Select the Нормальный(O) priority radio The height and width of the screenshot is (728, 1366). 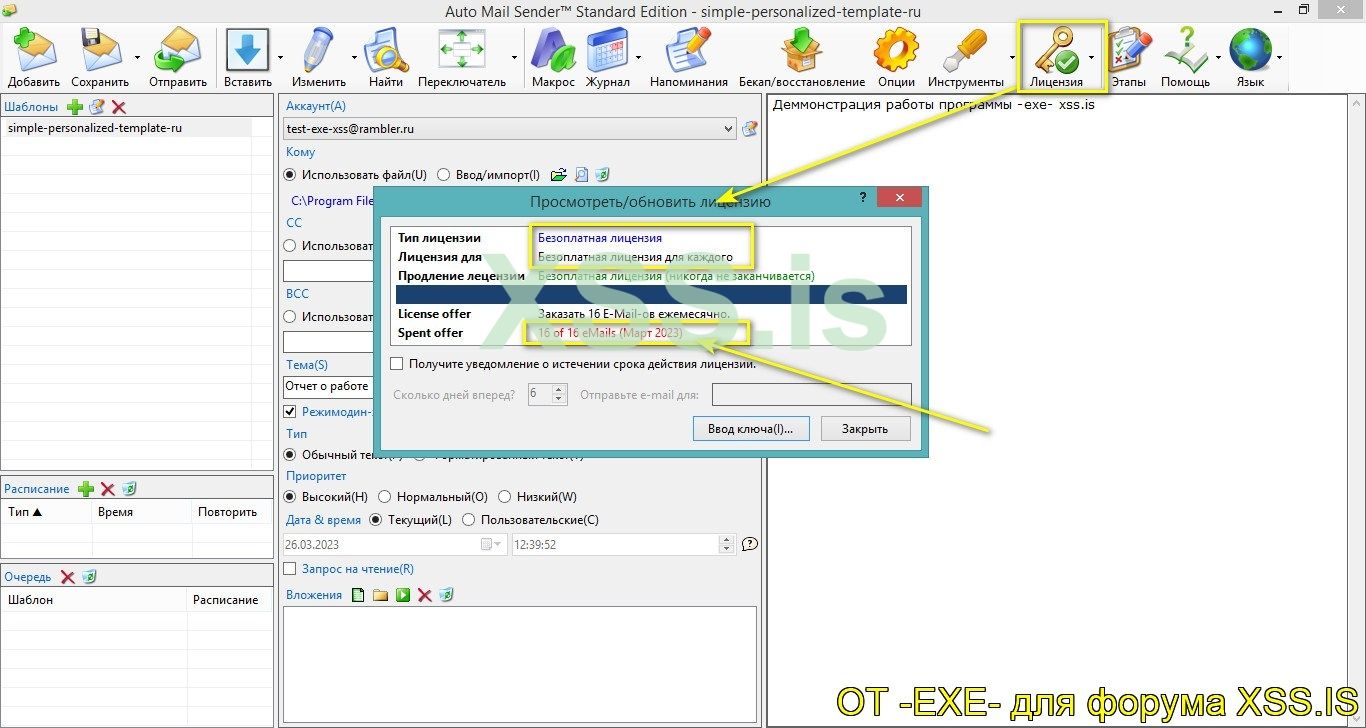pyautogui.click(x=385, y=497)
